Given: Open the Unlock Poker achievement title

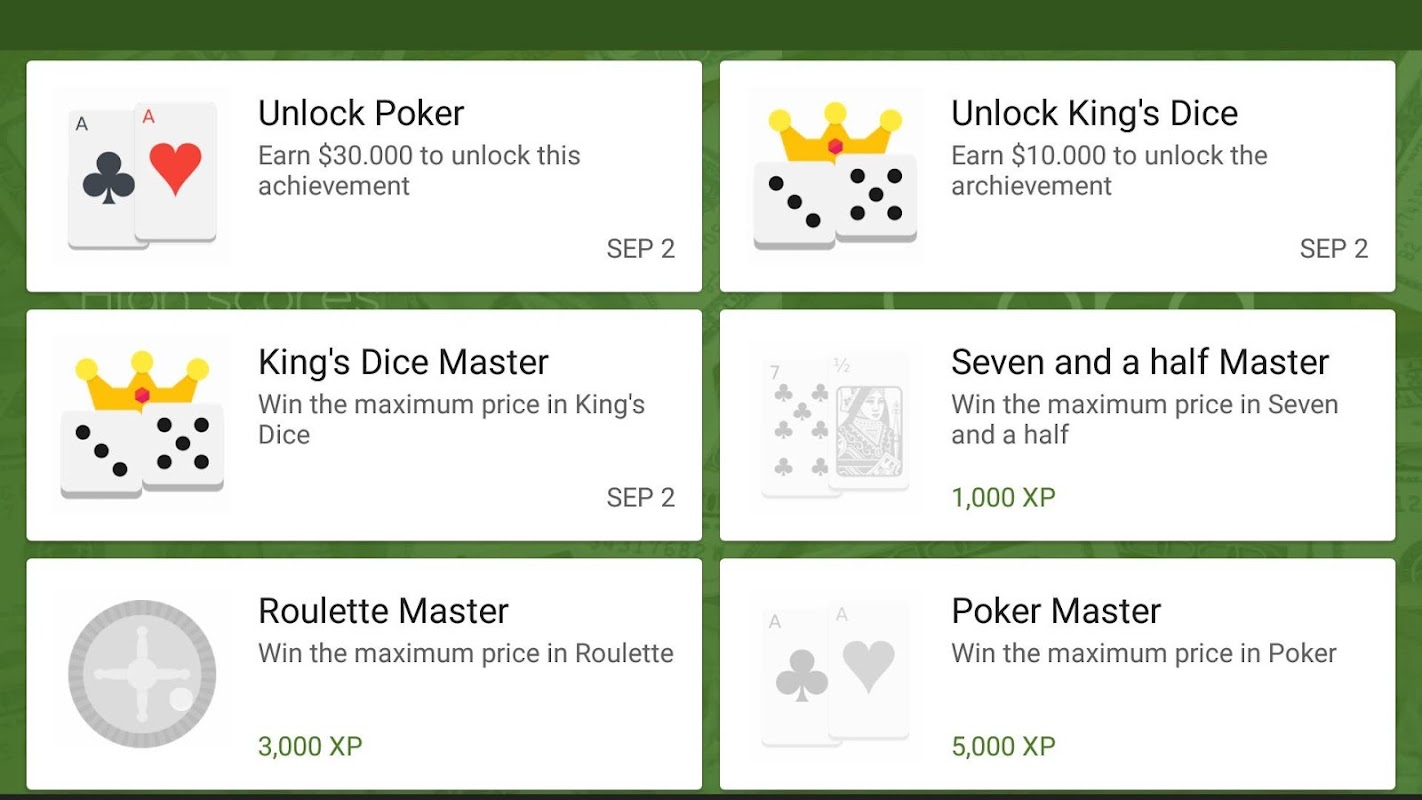Looking at the screenshot, I should 361,113.
